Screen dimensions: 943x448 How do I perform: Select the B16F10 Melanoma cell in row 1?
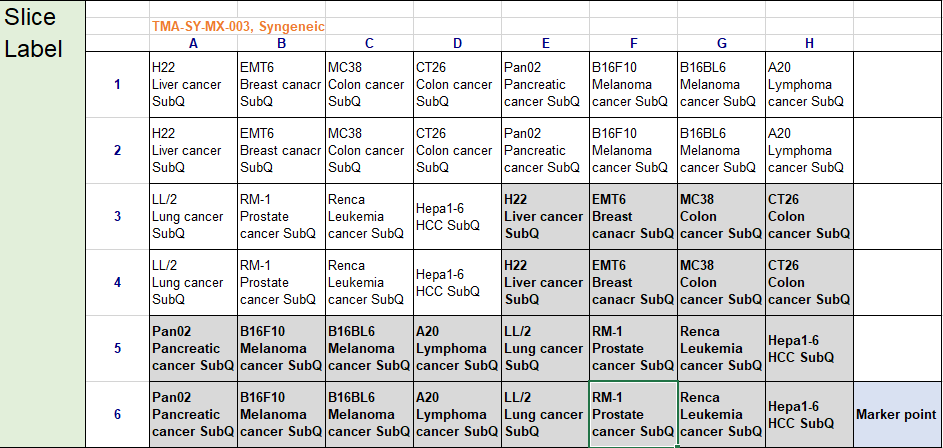(x=633, y=84)
